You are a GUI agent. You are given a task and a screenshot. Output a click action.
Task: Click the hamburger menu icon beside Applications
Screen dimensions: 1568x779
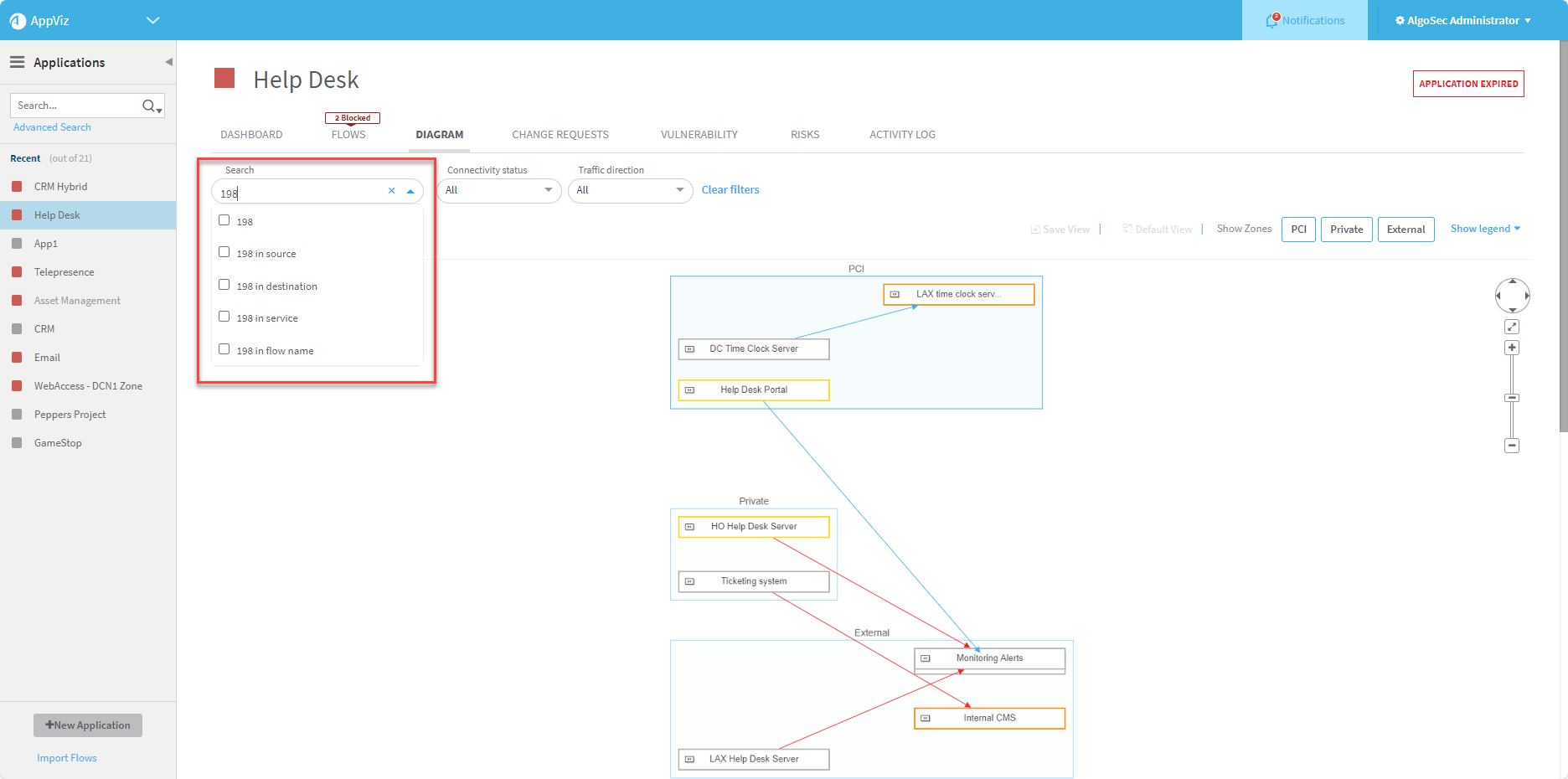[17, 63]
